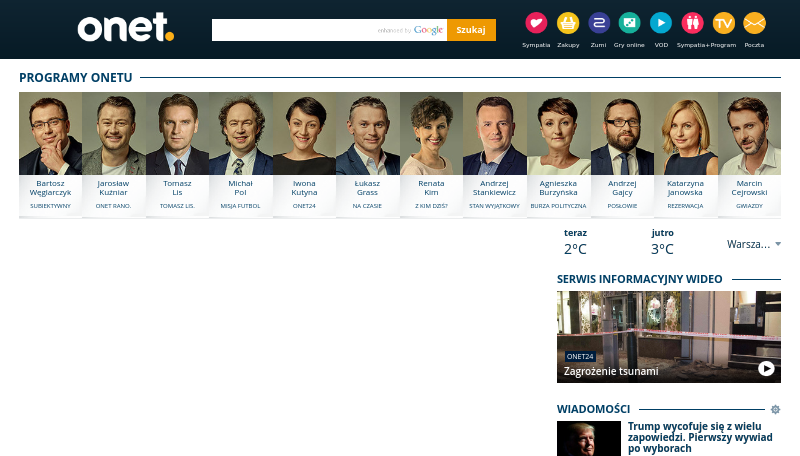The width and height of the screenshot is (800, 456).
Task: Open Bartosz Węglarczyk's photo
Action: (51, 134)
